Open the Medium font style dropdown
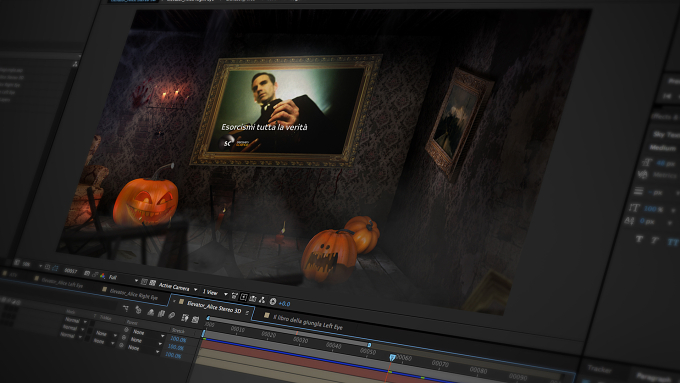 pyautogui.click(x=663, y=148)
